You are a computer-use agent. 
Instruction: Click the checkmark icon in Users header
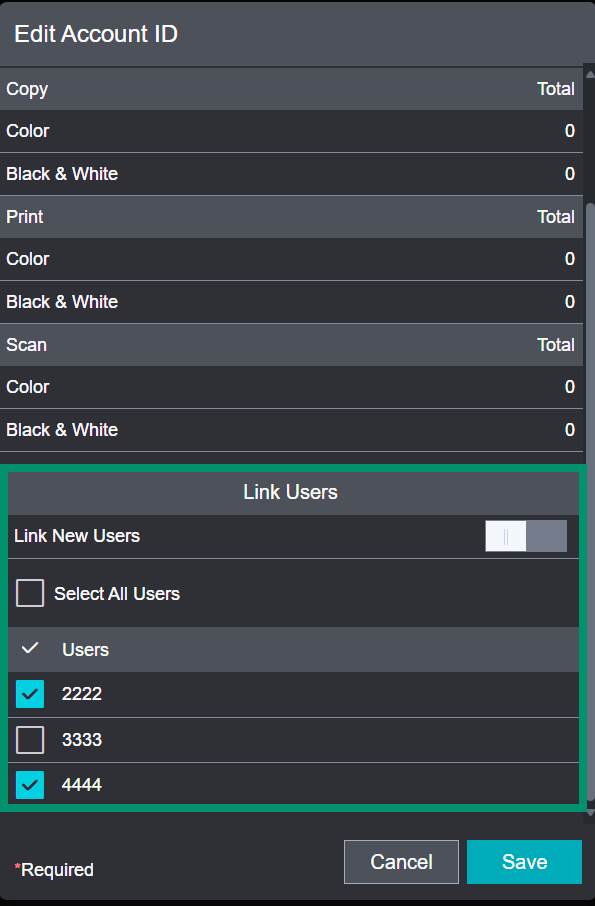tap(30, 648)
